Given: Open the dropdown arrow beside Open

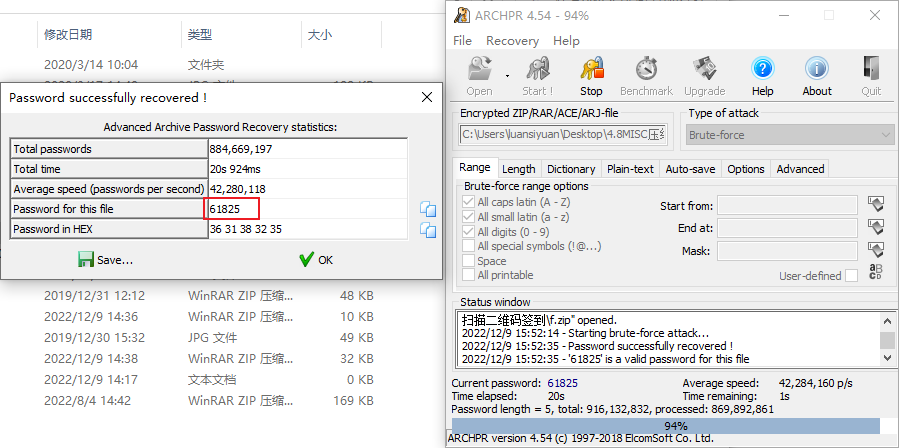Looking at the screenshot, I should [x=507, y=74].
